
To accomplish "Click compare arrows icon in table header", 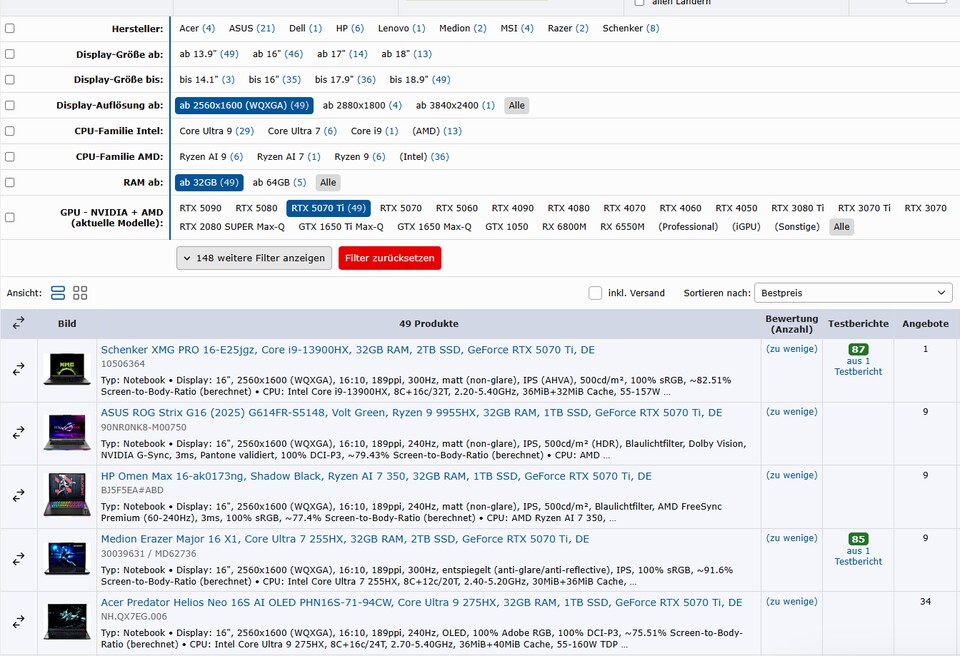I will [x=18, y=323].
